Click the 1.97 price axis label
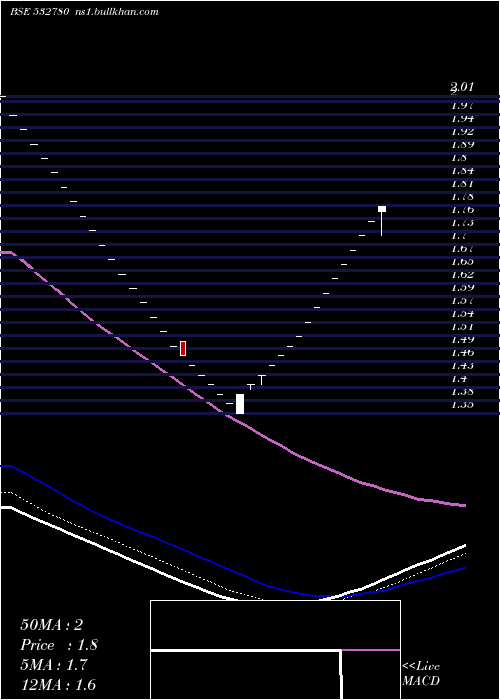Screen dimensions: 500x700 click(462, 106)
